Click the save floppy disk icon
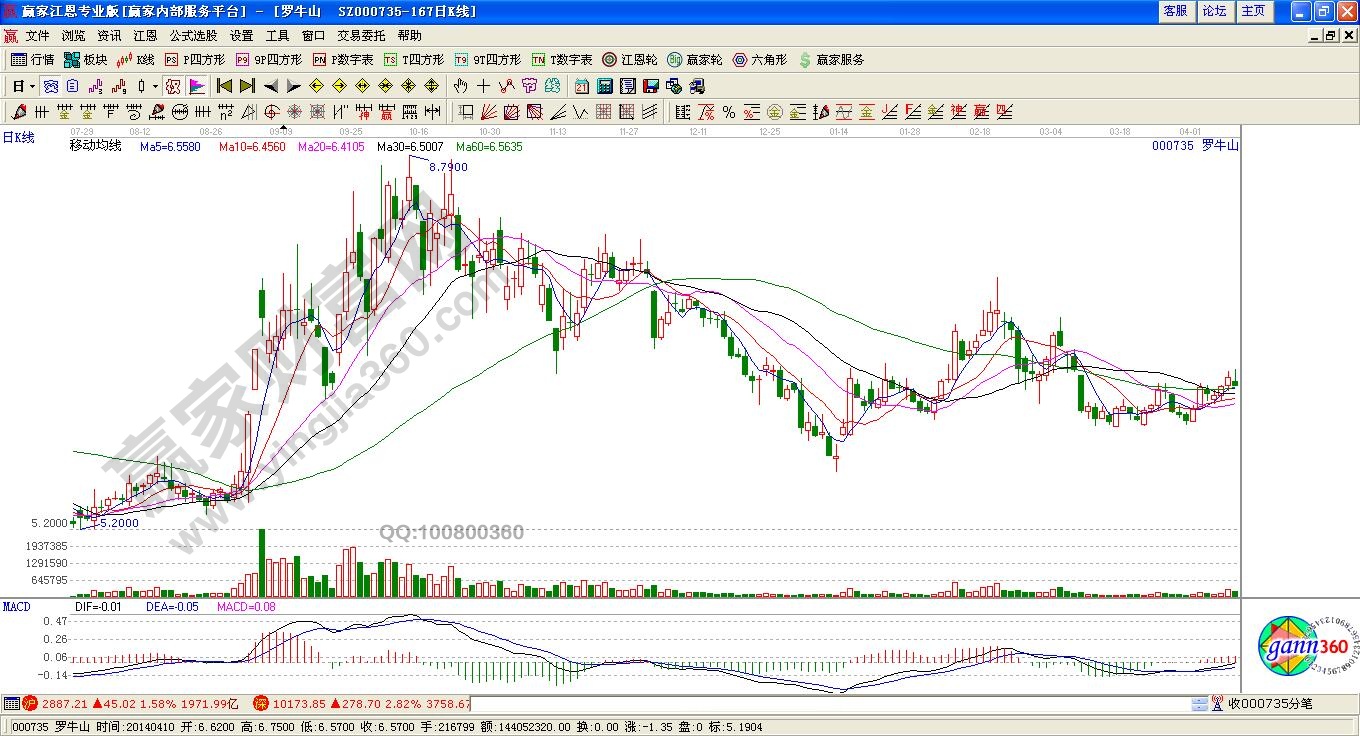 [x=650, y=86]
